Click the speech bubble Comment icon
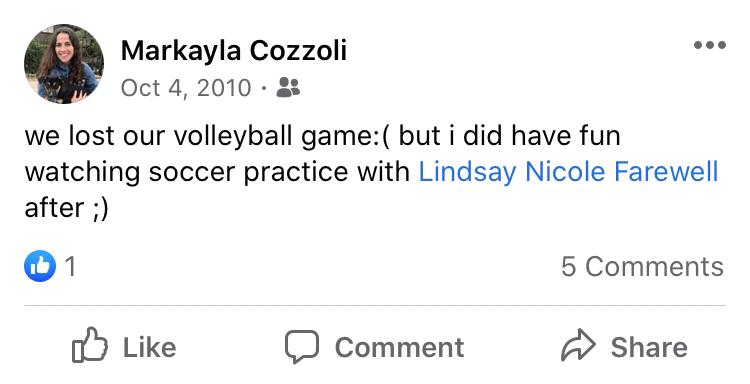Viewport: 750px width, 384px height. pos(302,347)
